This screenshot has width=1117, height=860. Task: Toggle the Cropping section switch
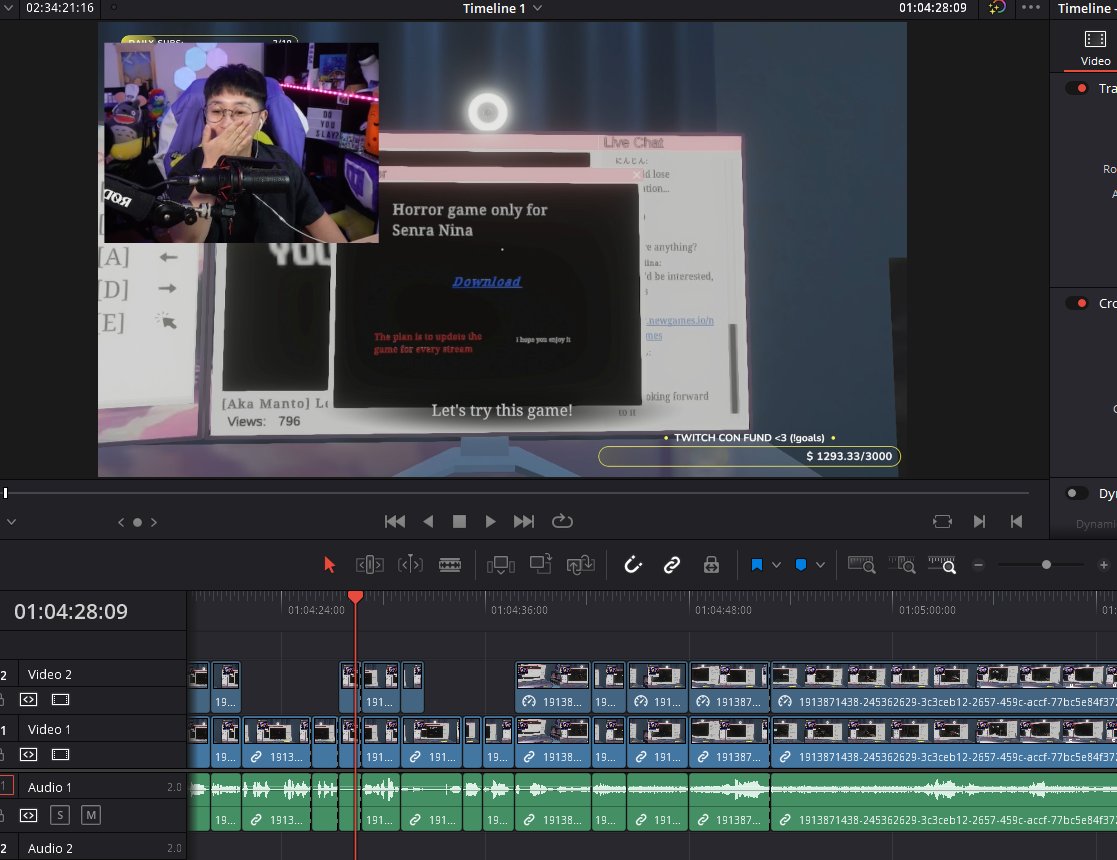pyautogui.click(x=1076, y=304)
